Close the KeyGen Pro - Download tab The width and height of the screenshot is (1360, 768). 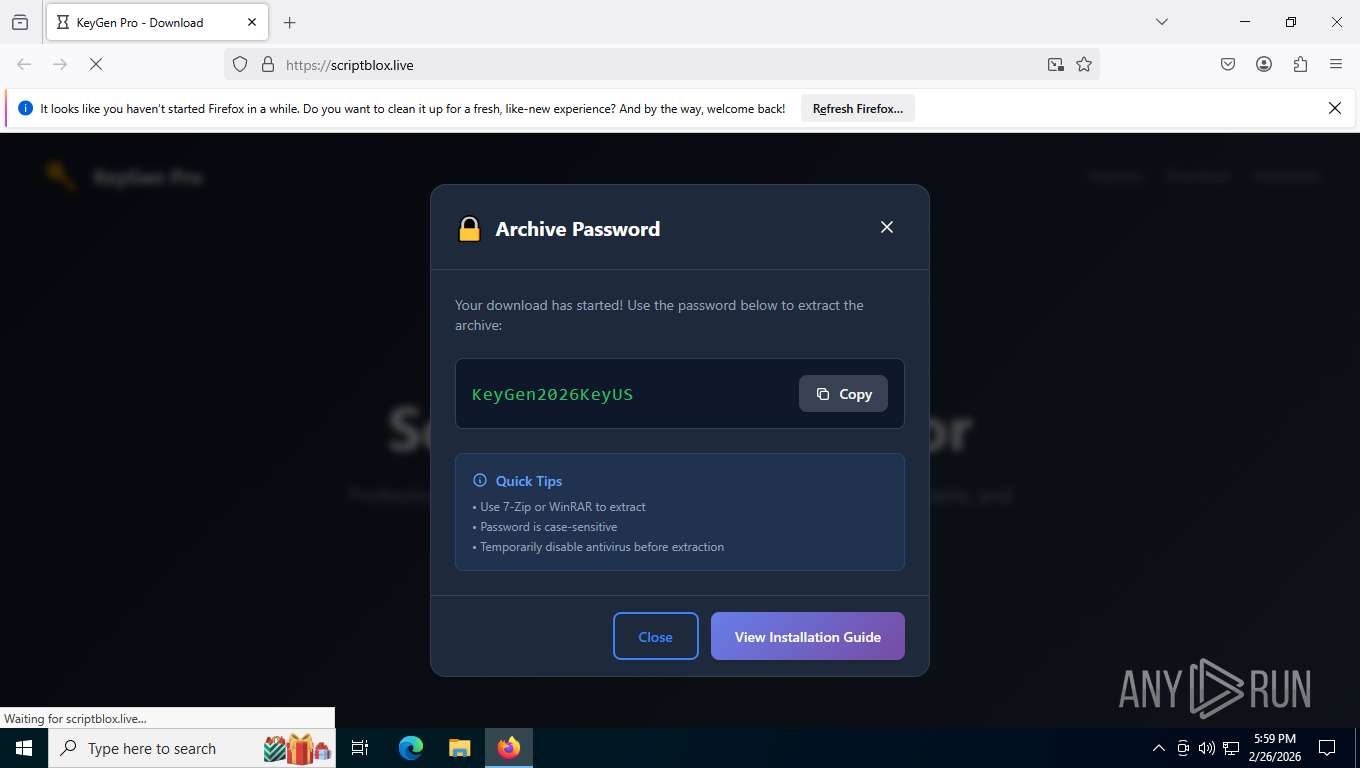(x=252, y=22)
